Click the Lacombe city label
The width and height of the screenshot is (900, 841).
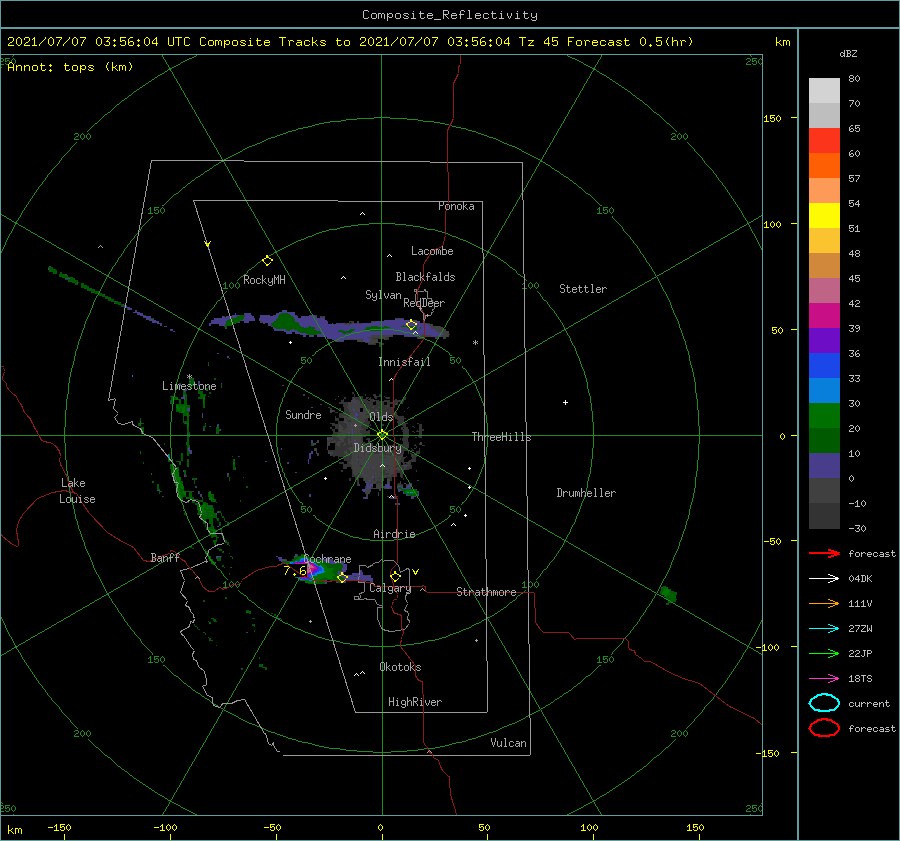click(x=432, y=251)
